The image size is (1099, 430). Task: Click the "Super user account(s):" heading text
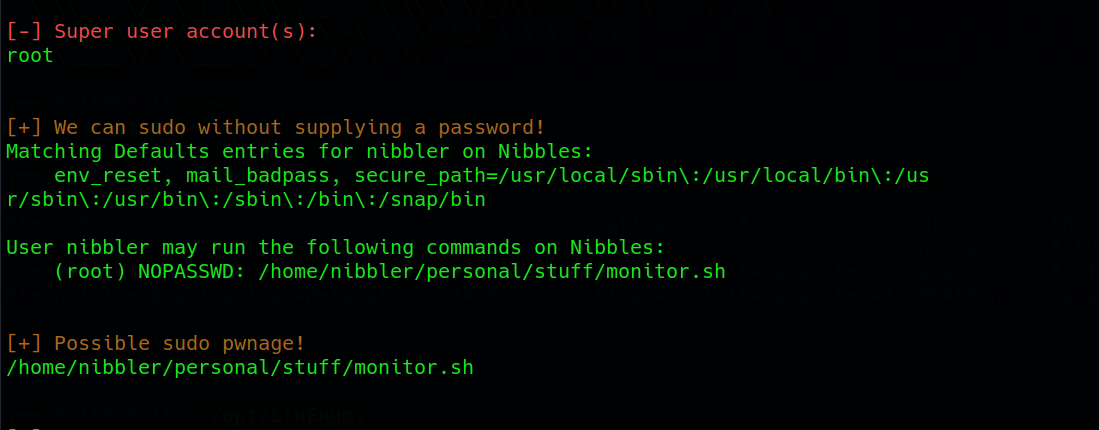tap(185, 32)
